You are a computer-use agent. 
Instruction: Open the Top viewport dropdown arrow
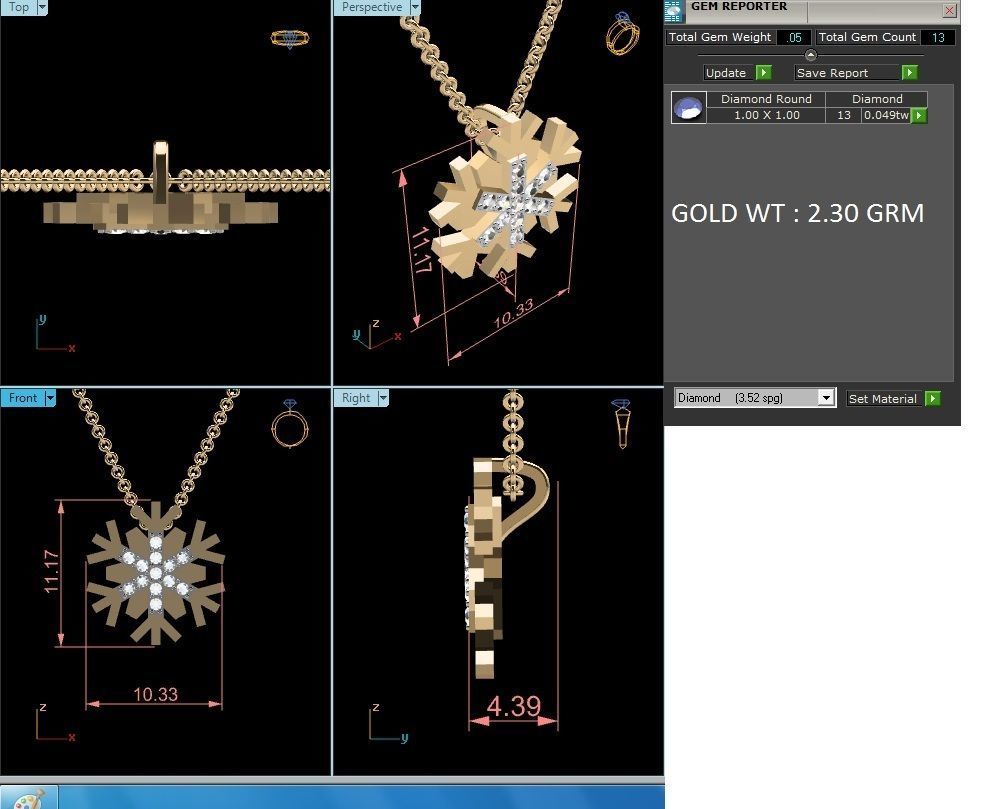pyautogui.click(x=42, y=7)
